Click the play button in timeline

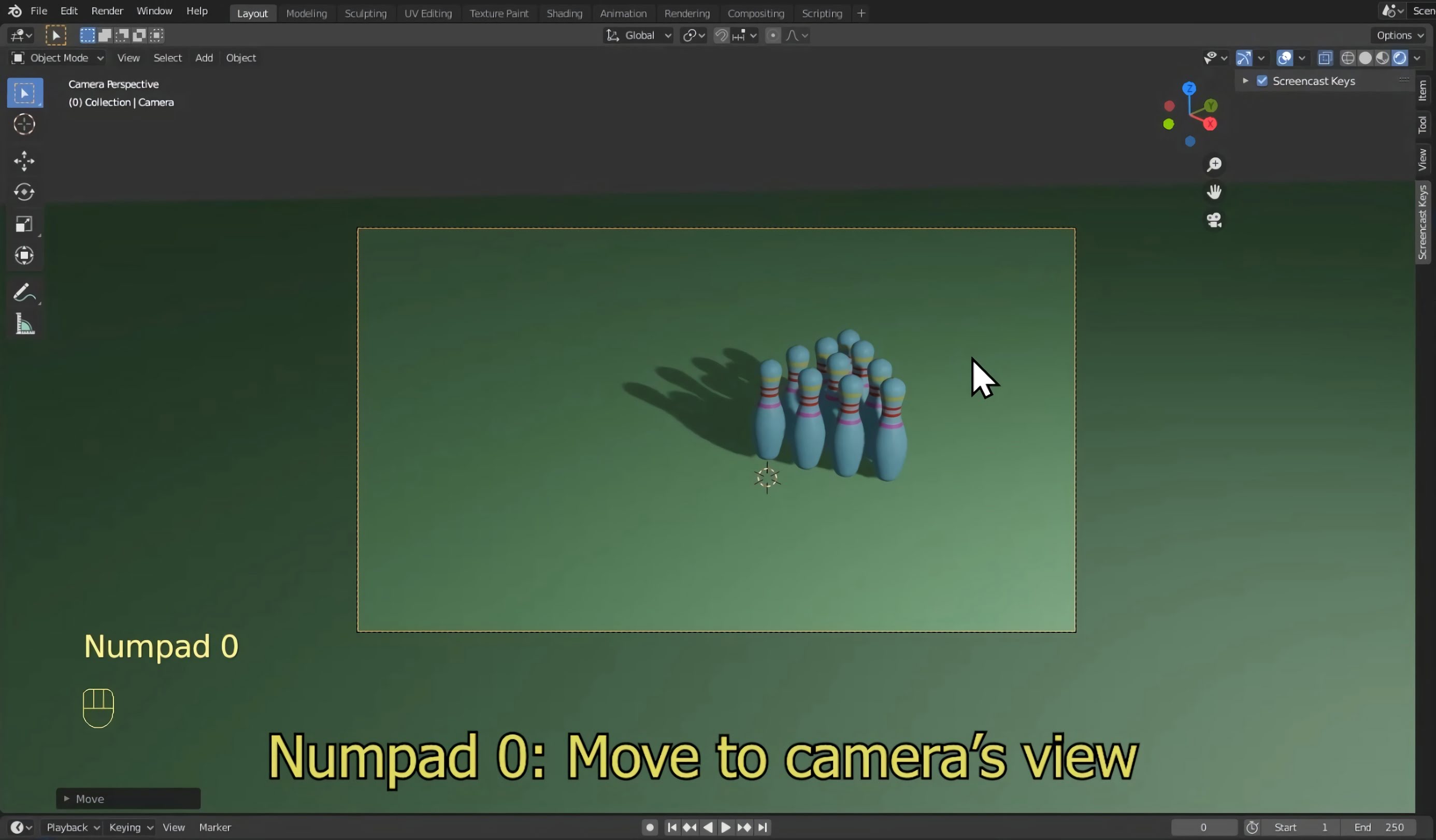[x=725, y=827]
